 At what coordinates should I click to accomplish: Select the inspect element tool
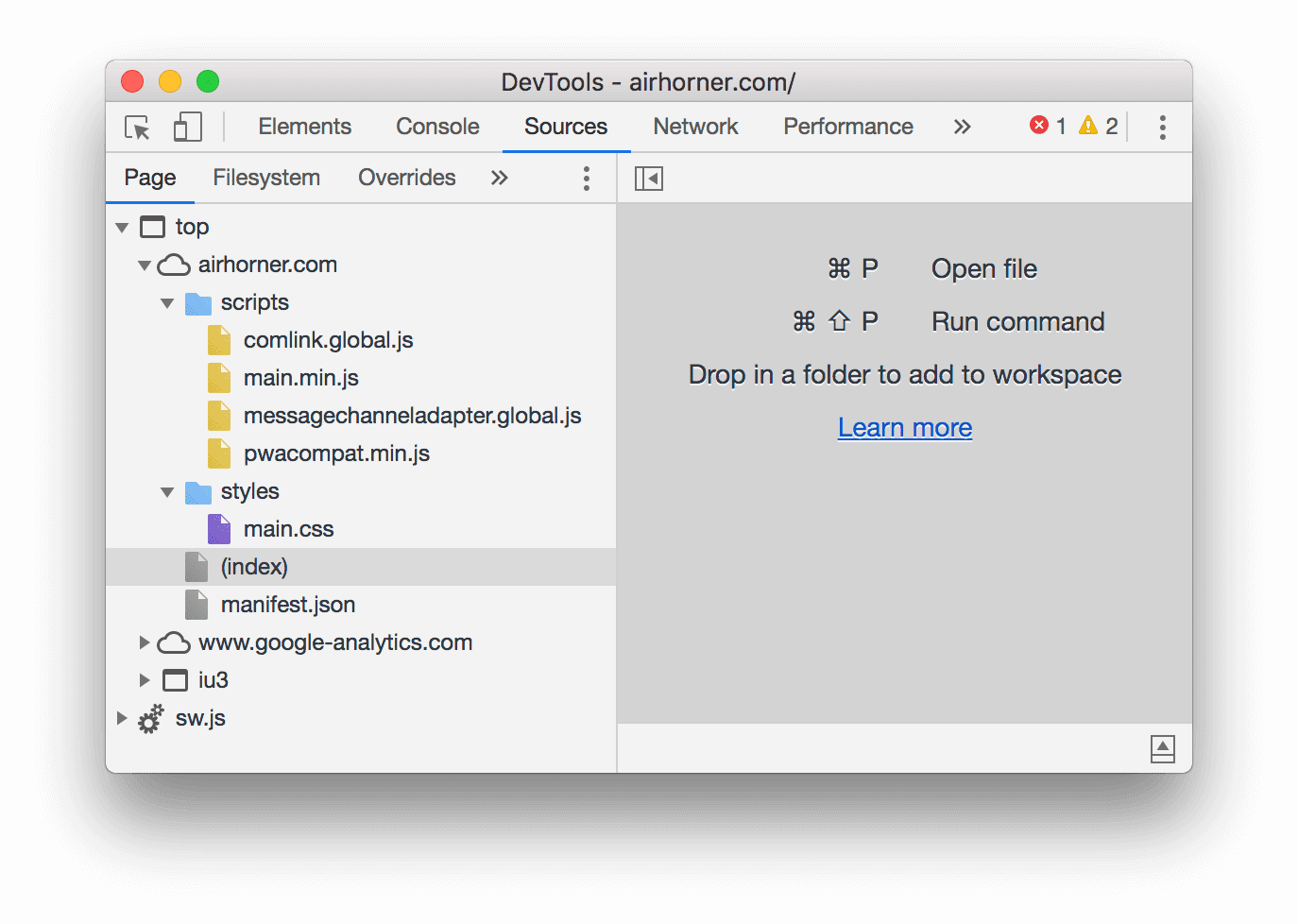coord(136,127)
